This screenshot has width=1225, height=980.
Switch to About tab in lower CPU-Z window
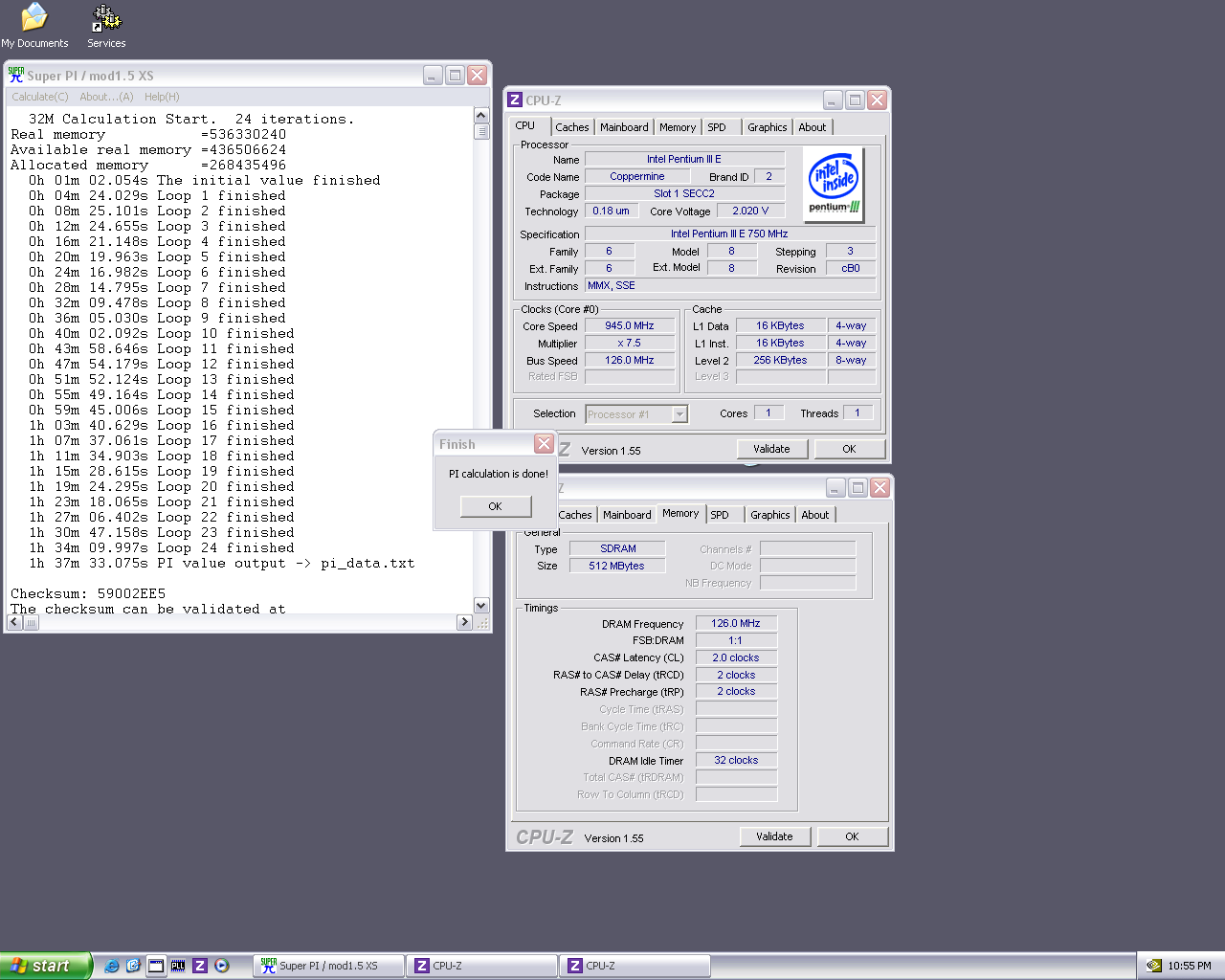pyautogui.click(x=815, y=515)
